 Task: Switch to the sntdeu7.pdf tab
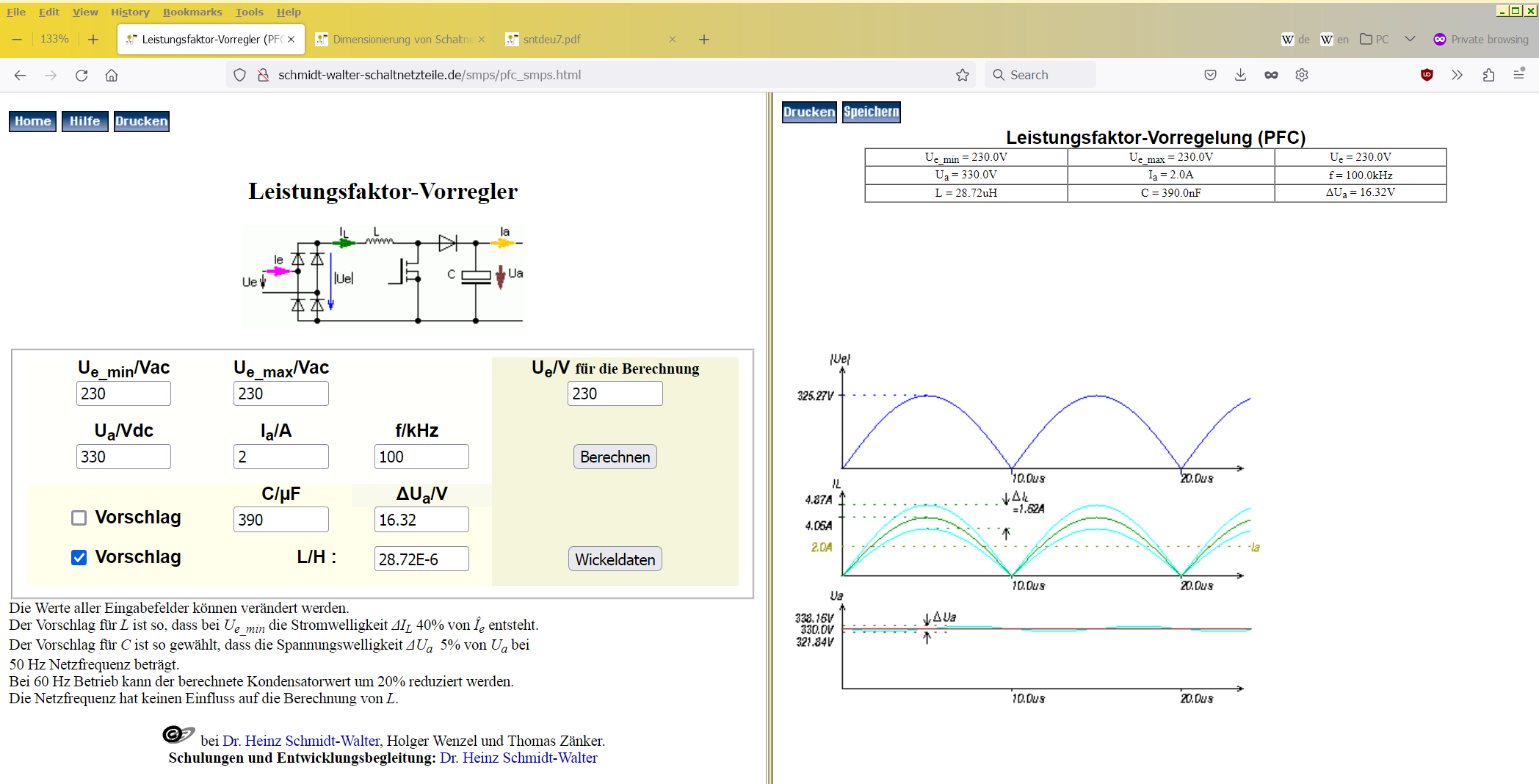[590, 39]
